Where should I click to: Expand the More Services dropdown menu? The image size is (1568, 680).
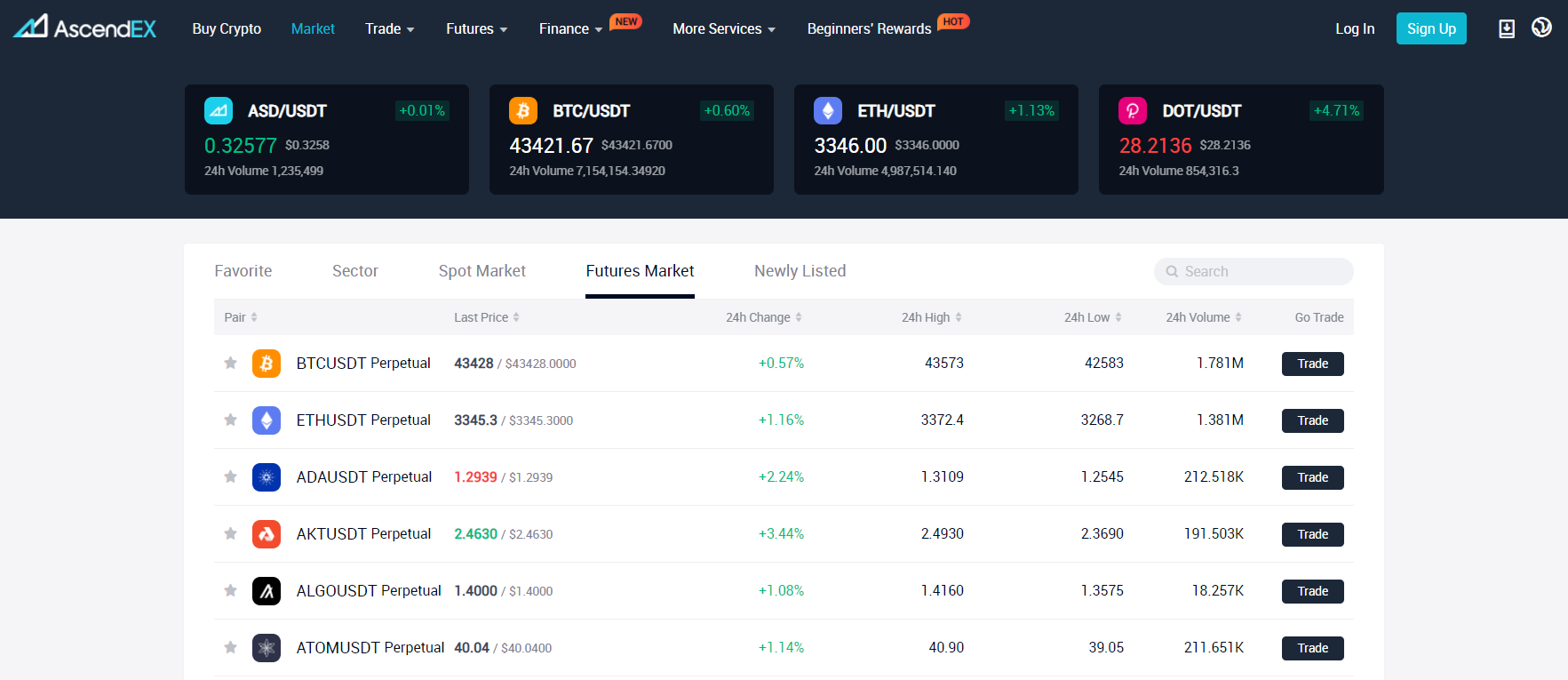click(724, 29)
